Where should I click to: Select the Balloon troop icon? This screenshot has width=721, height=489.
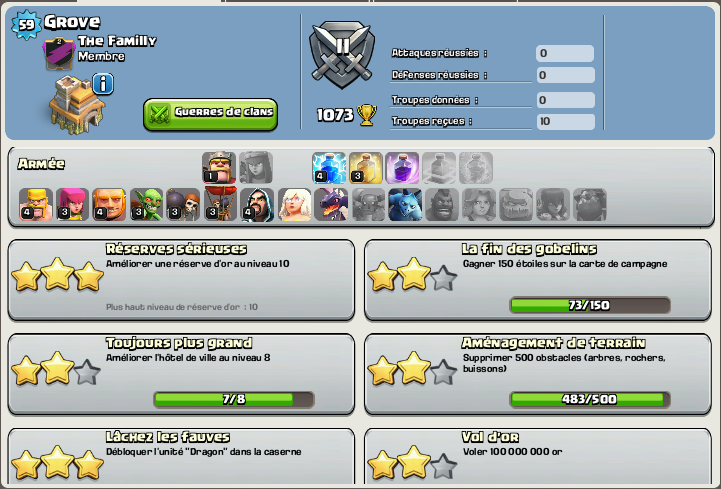[220, 204]
